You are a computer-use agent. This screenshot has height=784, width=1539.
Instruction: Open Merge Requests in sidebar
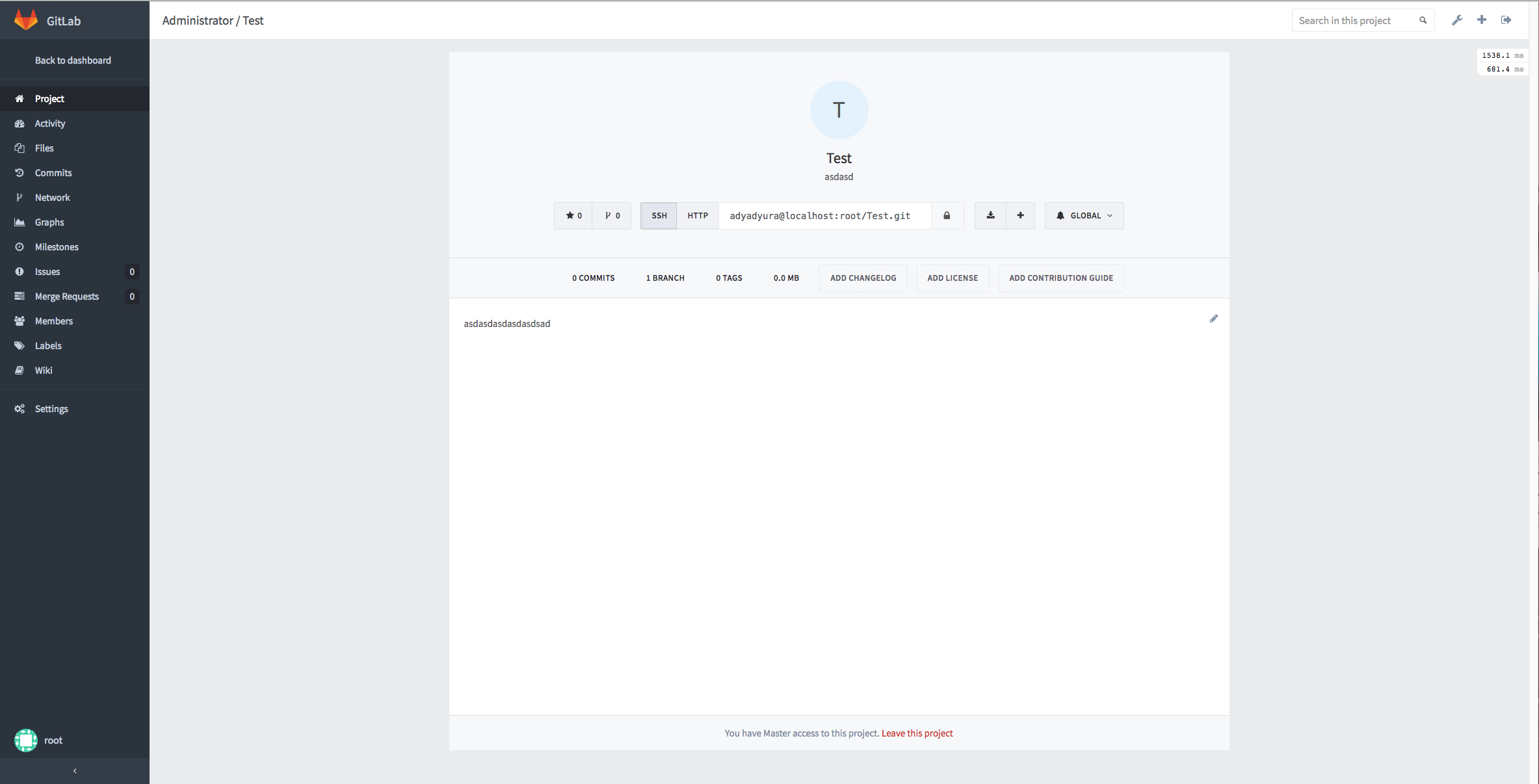(x=67, y=296)
